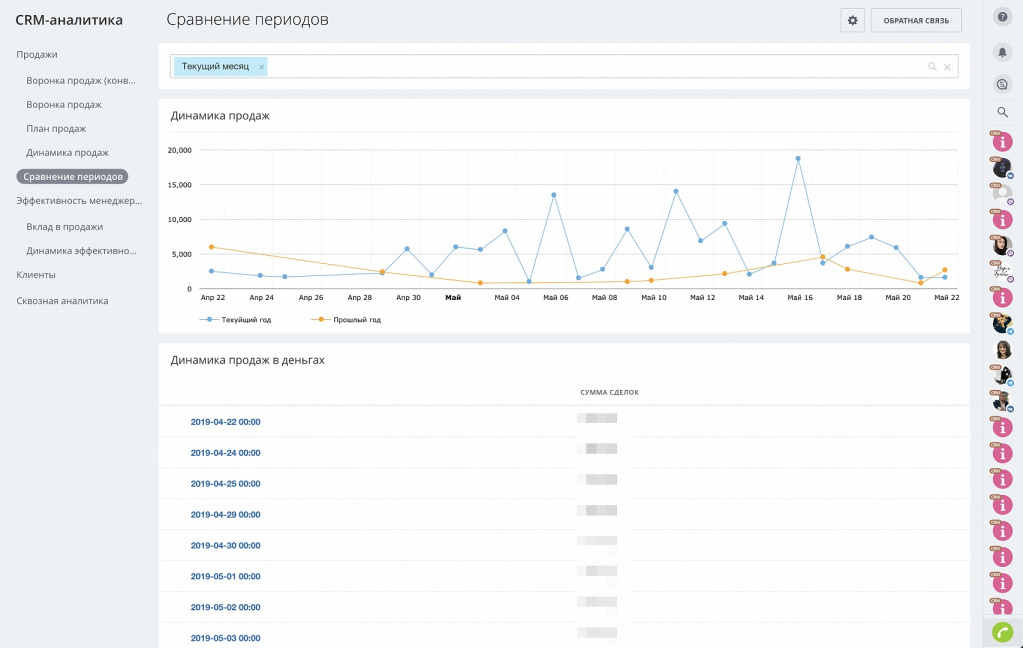Click the green phone call icon
Viewport: 1023px width, 648px height.
[1003, 632]
